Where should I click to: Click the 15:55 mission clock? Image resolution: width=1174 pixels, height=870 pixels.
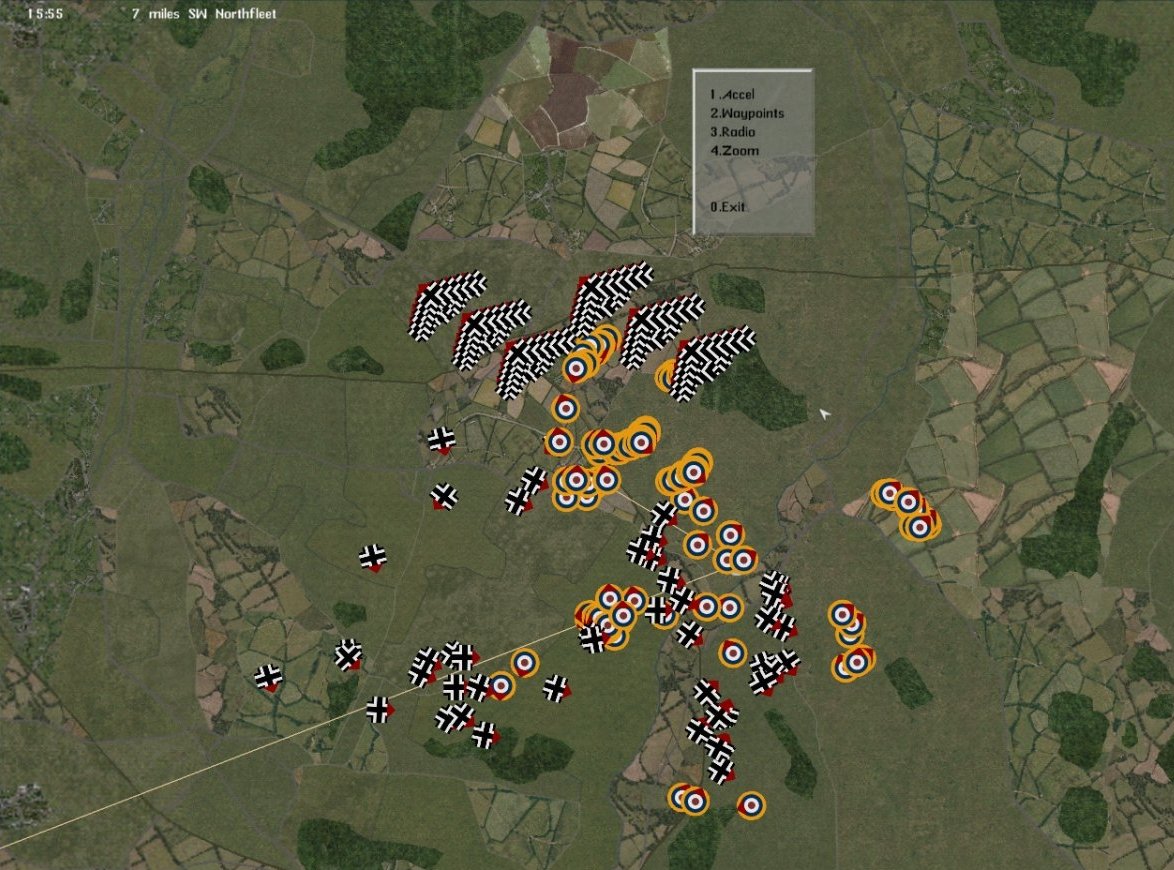[x=45, y=13]
